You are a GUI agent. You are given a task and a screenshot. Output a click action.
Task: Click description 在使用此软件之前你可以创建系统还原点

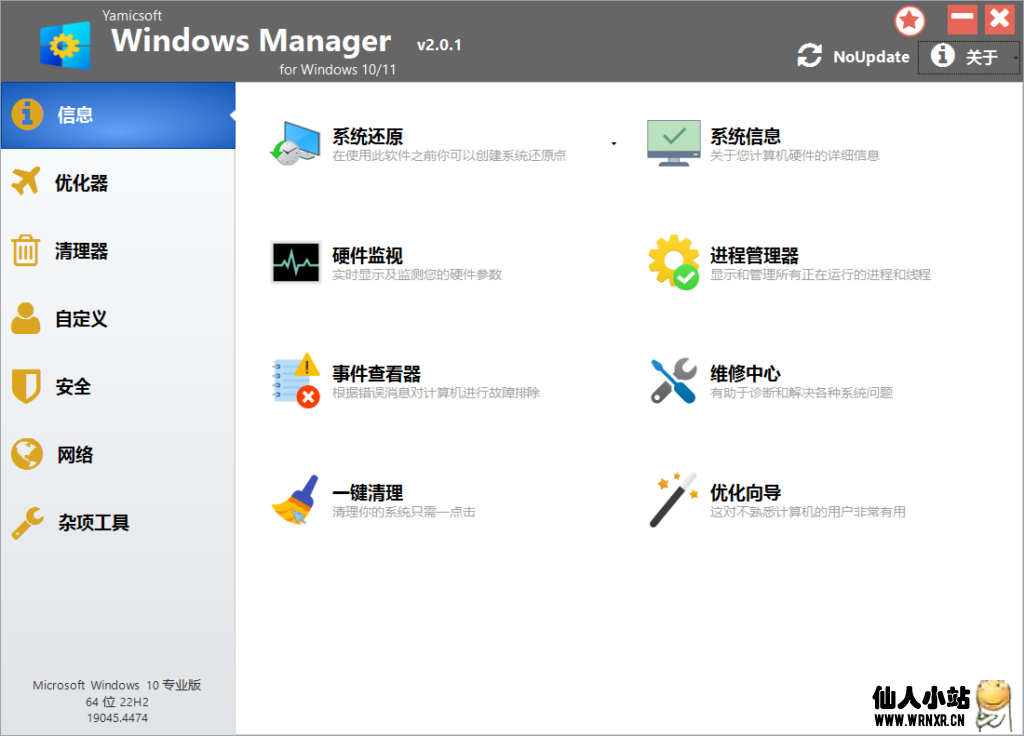pyautogui.click(x=449, y=155)
